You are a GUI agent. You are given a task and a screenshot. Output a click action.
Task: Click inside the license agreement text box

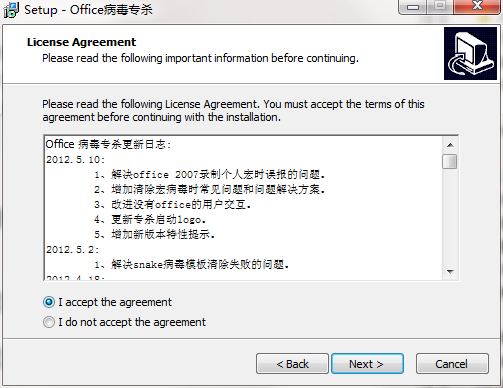(243, 208)
